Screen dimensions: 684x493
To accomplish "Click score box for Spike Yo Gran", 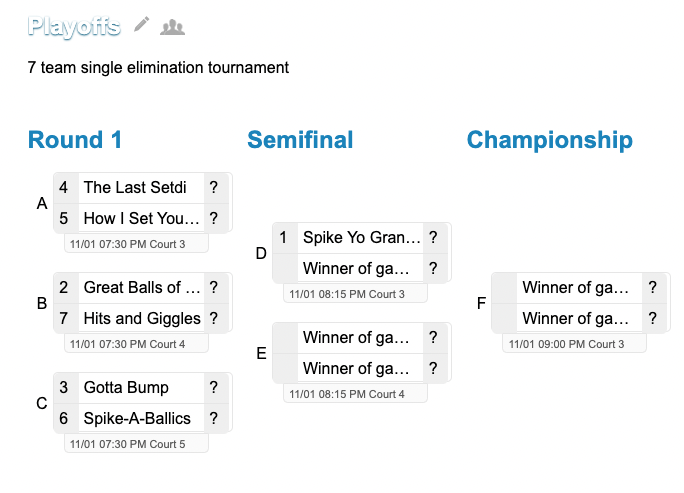I will click(433, 237).
